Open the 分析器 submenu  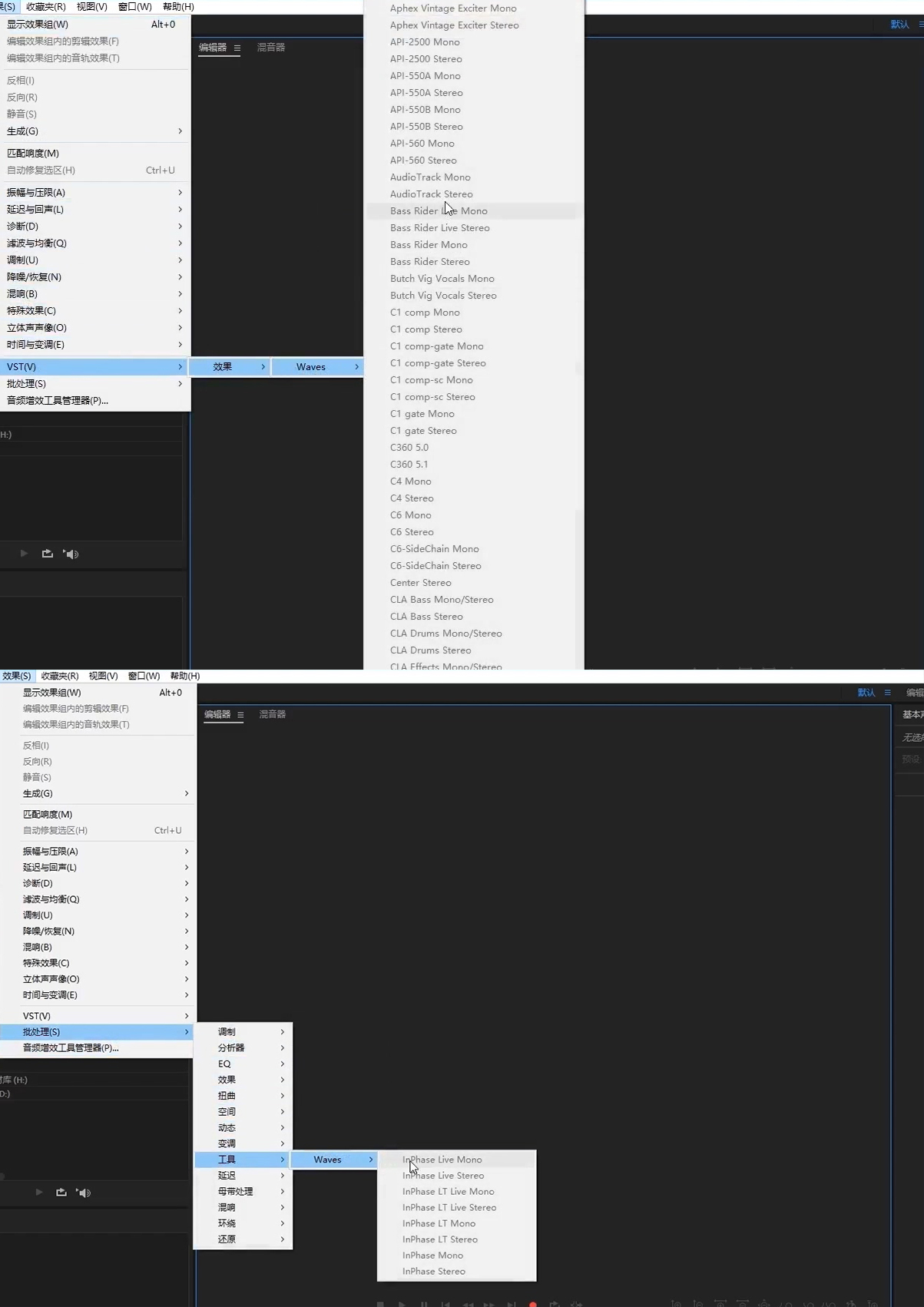click(x=243, y=1047)
